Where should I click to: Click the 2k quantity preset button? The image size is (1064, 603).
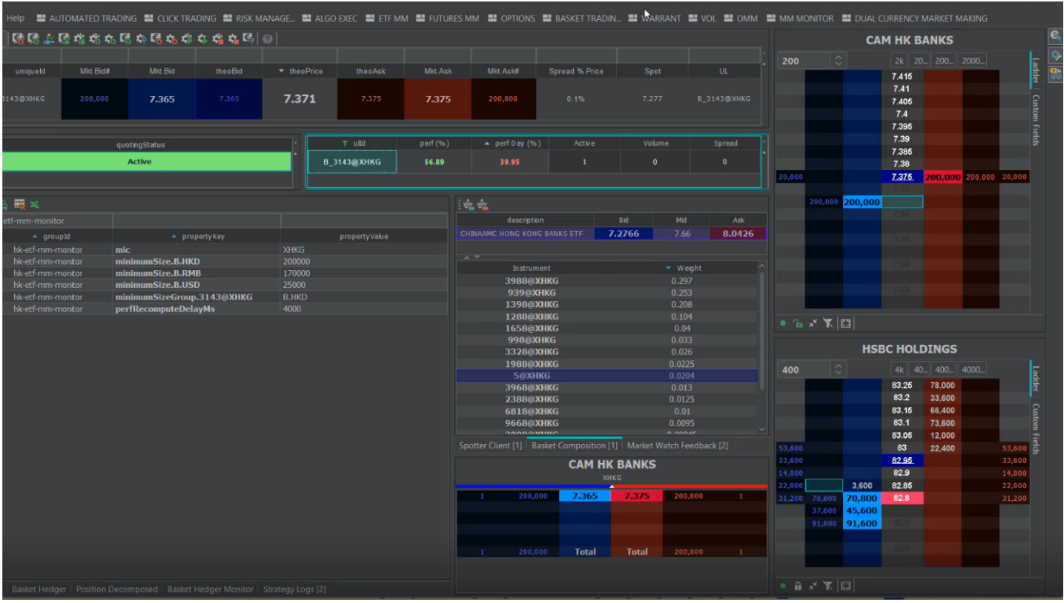click(x=899, y=61)
